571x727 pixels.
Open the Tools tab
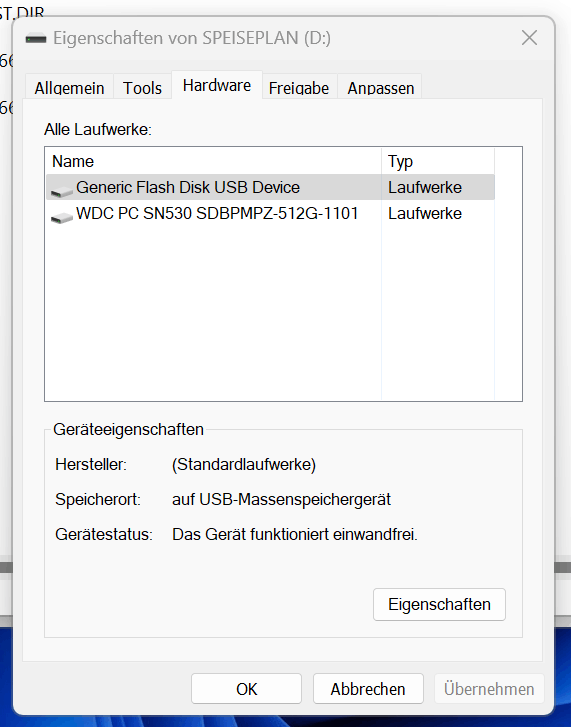[142, 87]
